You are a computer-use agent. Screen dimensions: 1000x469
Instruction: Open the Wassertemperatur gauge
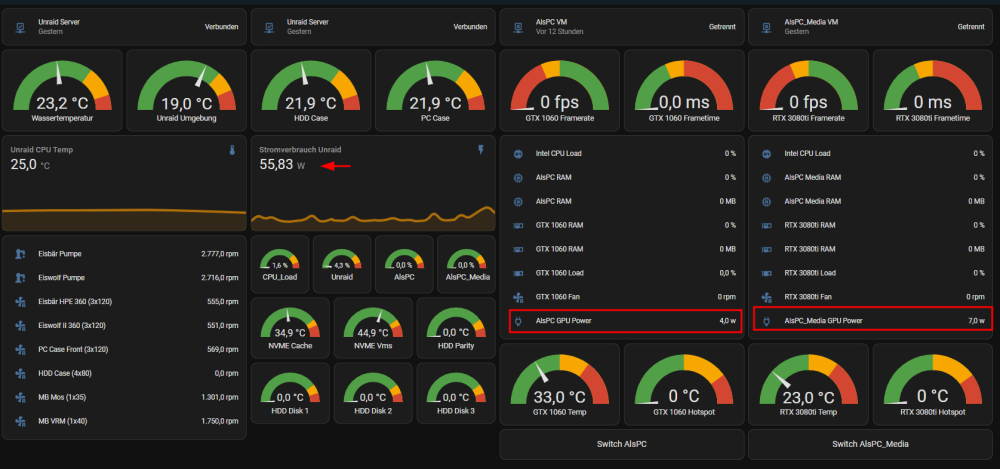[62, 91]
